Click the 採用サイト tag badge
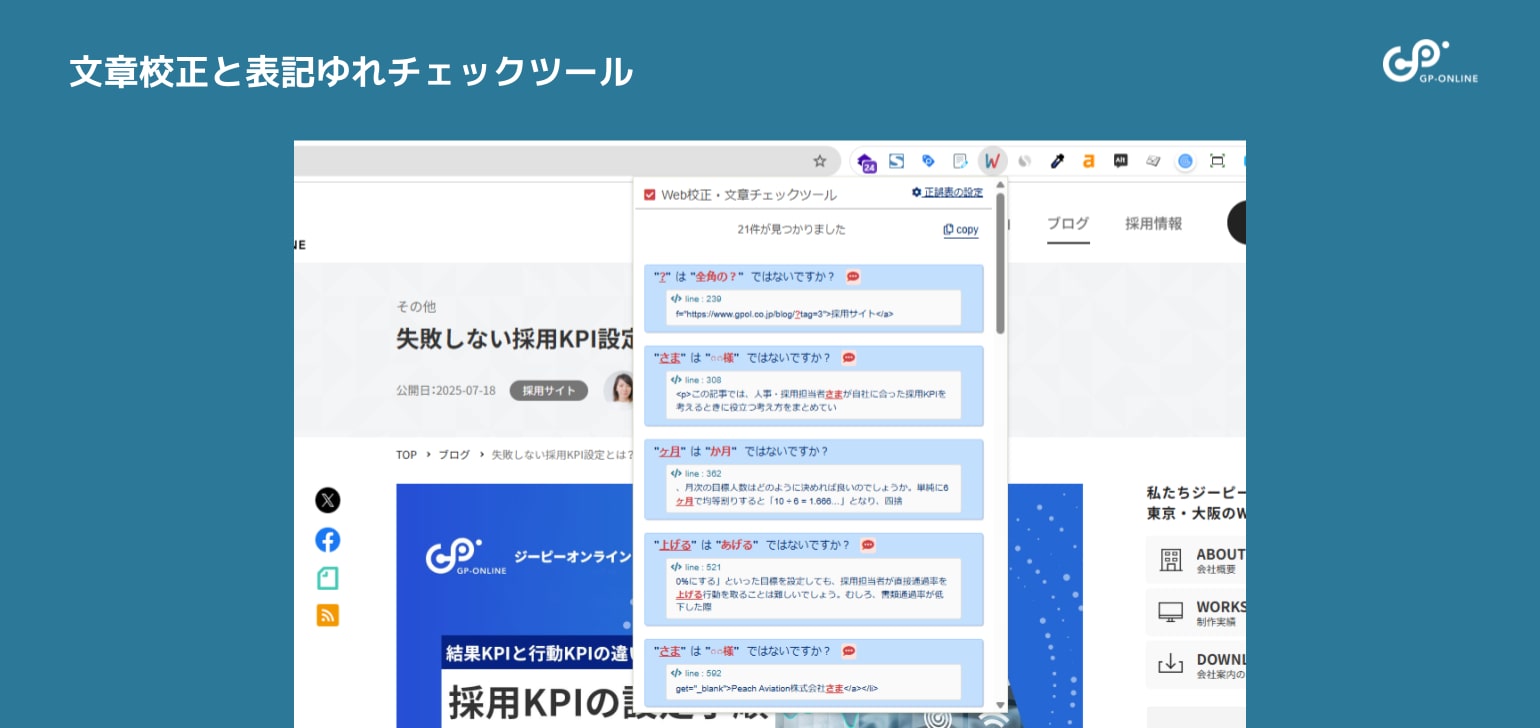1540x728 pixels. click(x=549, y=391)
